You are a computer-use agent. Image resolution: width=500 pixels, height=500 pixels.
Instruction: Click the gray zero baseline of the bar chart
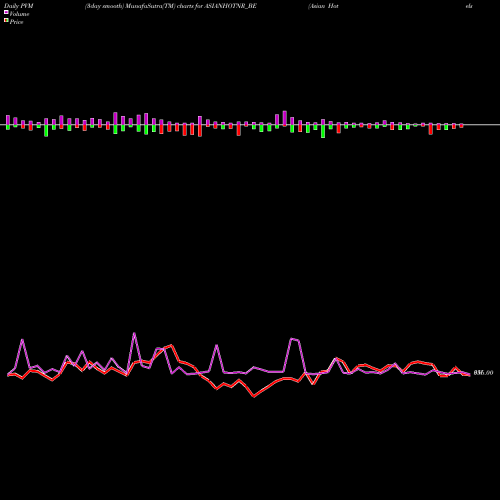(x=250, y=125)
